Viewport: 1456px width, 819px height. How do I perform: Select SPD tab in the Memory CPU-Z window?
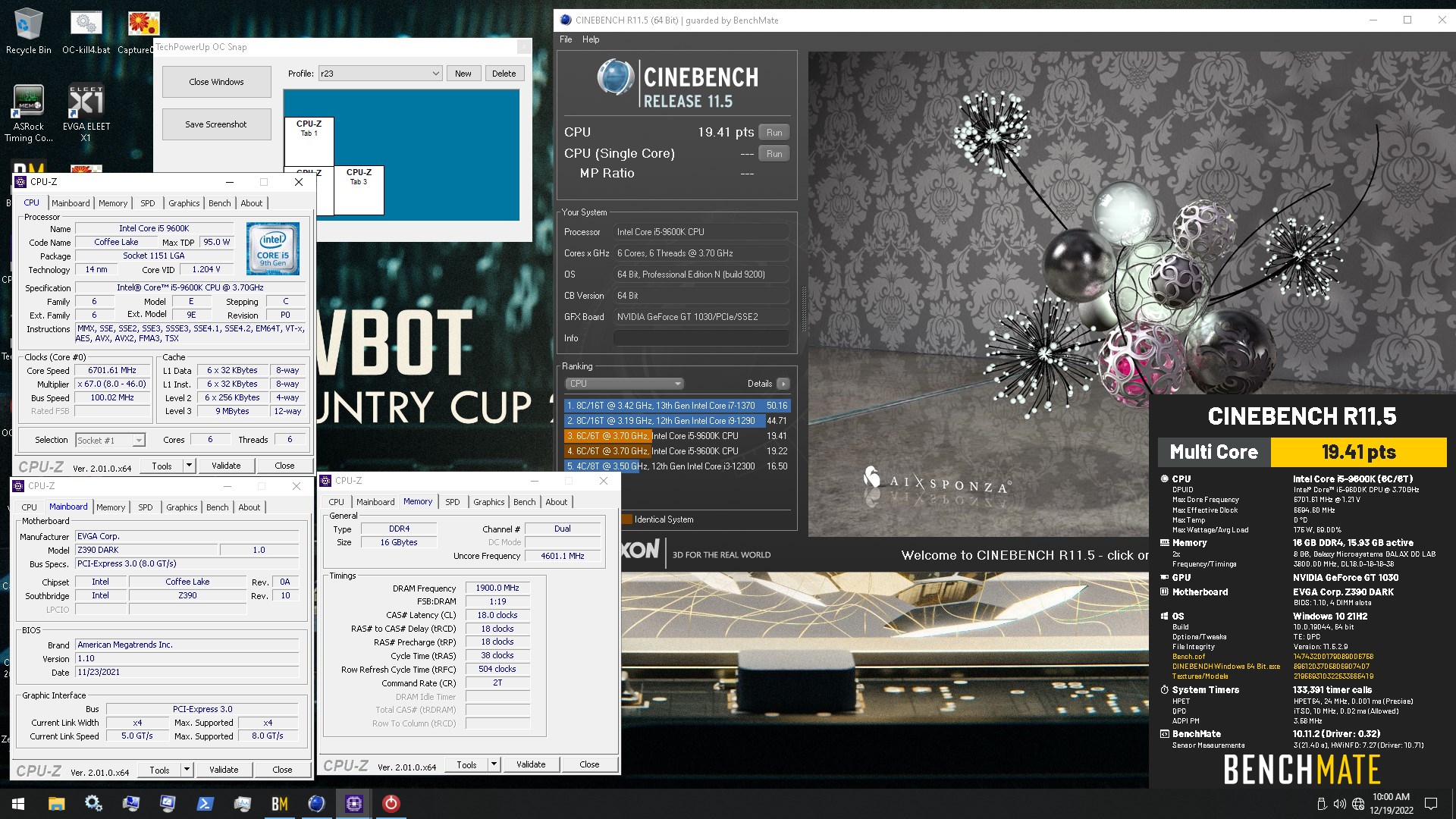453,502
